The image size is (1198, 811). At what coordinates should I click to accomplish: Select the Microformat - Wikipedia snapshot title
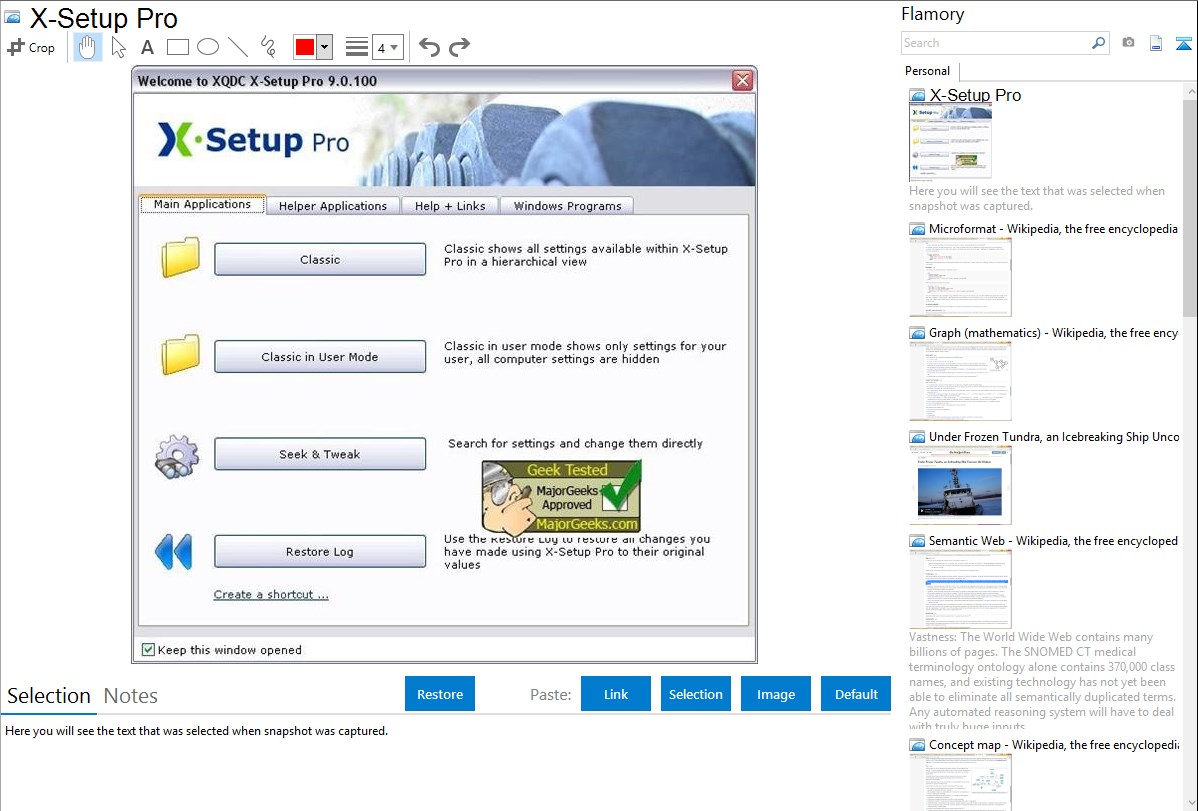pyautogui.click(x=1053, y=229)
